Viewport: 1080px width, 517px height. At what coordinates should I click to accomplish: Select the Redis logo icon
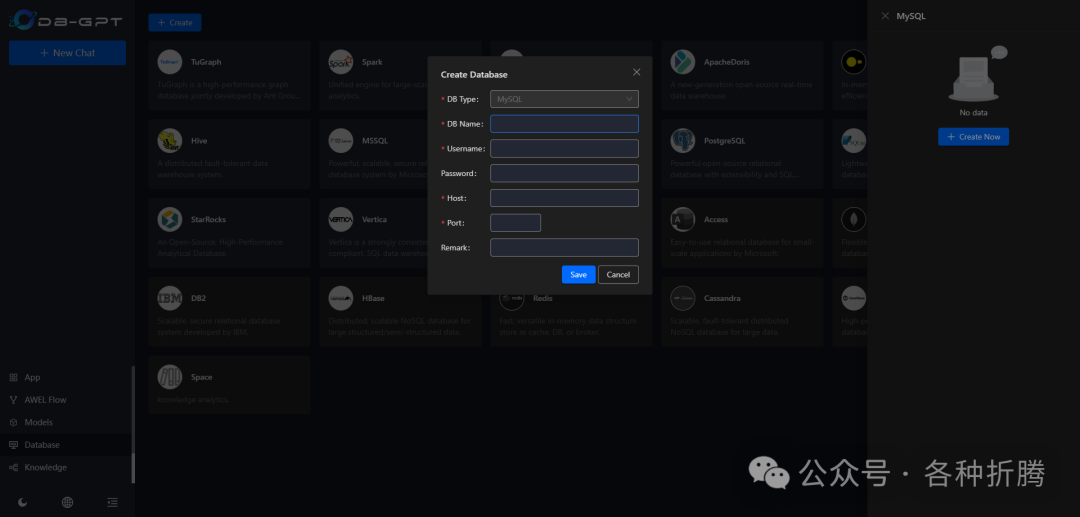(x=512, y=298)
